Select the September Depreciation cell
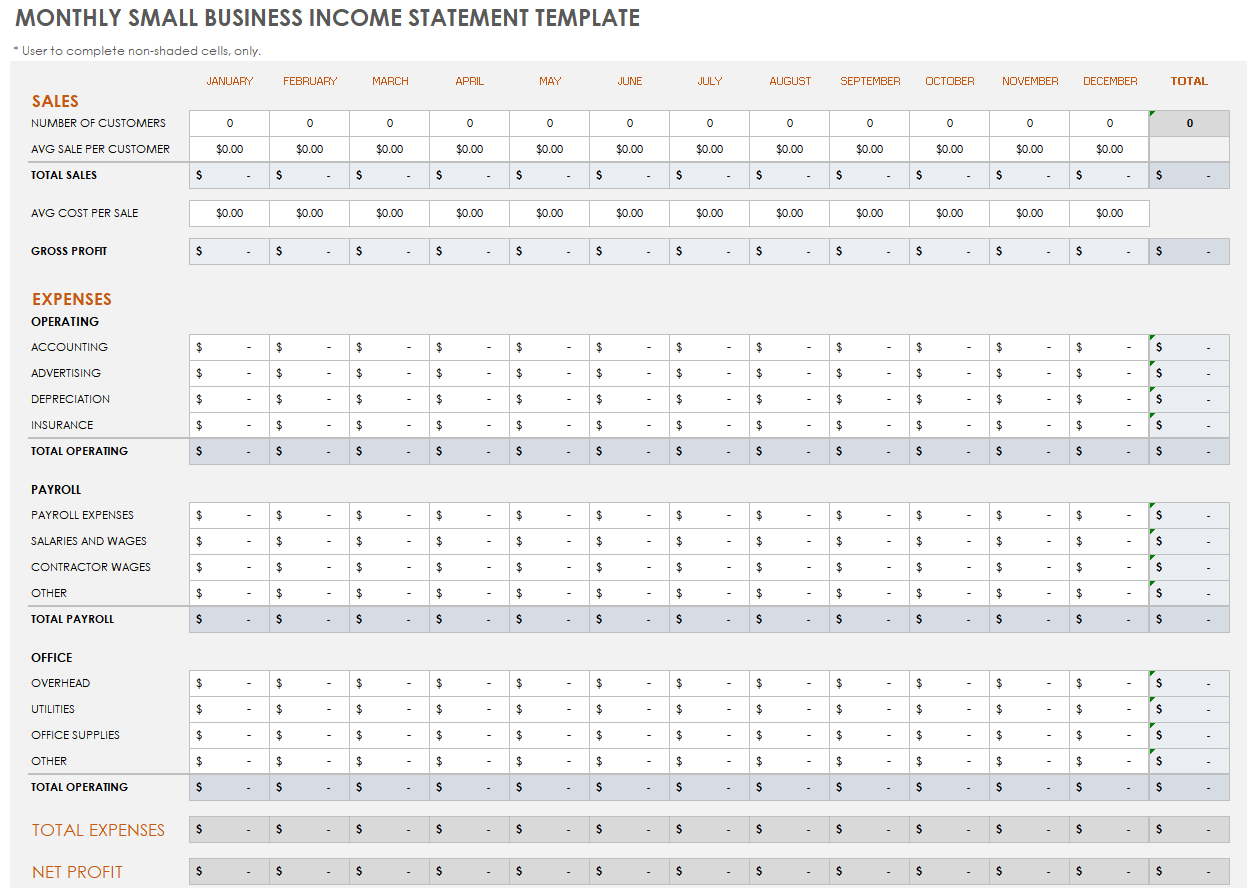Viewport: 1253px width, 888px height. pos(869,399)
